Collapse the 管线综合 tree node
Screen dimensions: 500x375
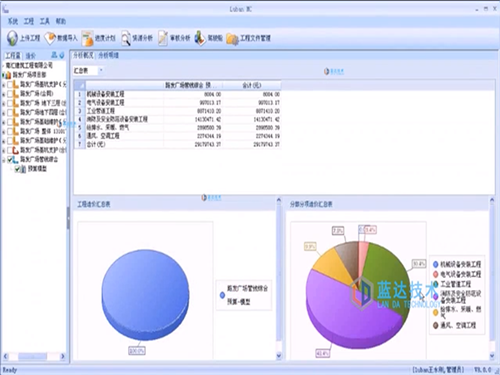coord(4,160)
